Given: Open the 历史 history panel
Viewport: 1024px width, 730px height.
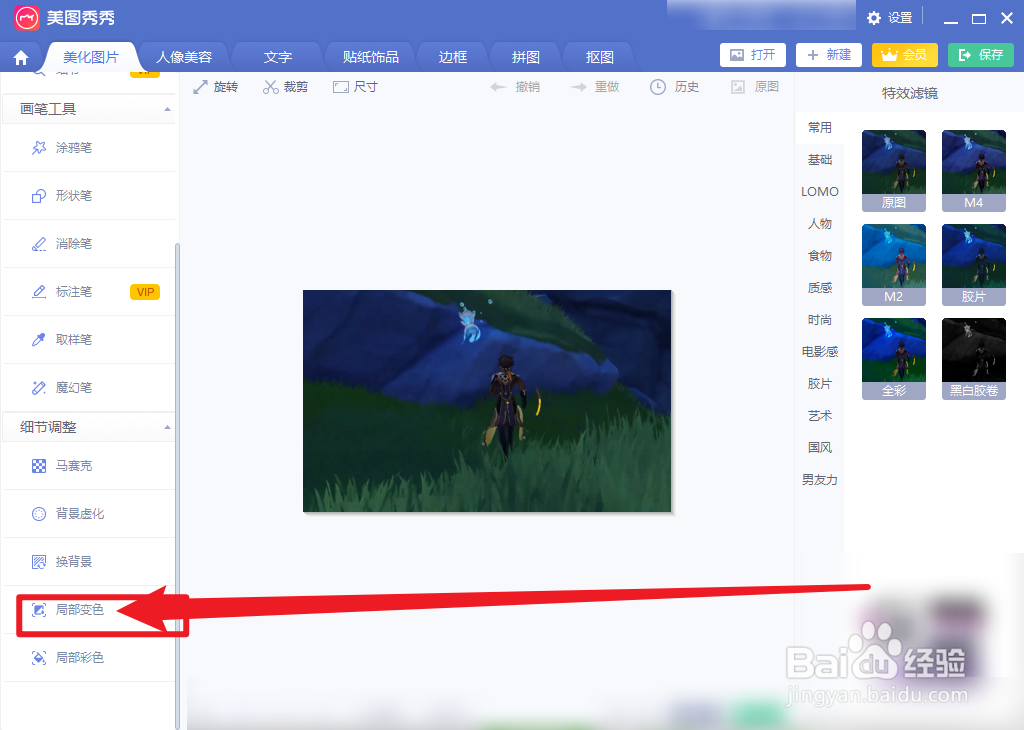Looking at the screenshot, I should (x=675, y=87).
